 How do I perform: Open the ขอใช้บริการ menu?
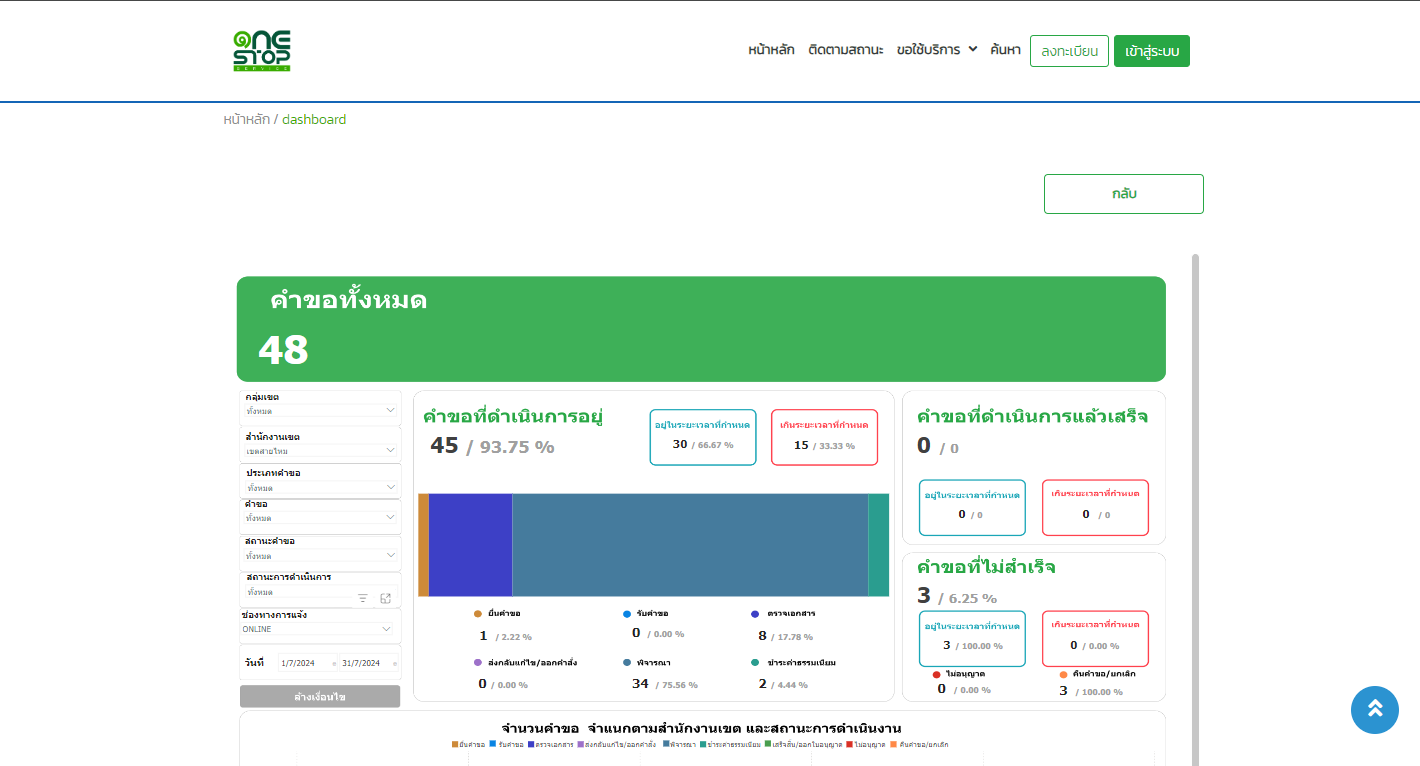click(936, 50)
